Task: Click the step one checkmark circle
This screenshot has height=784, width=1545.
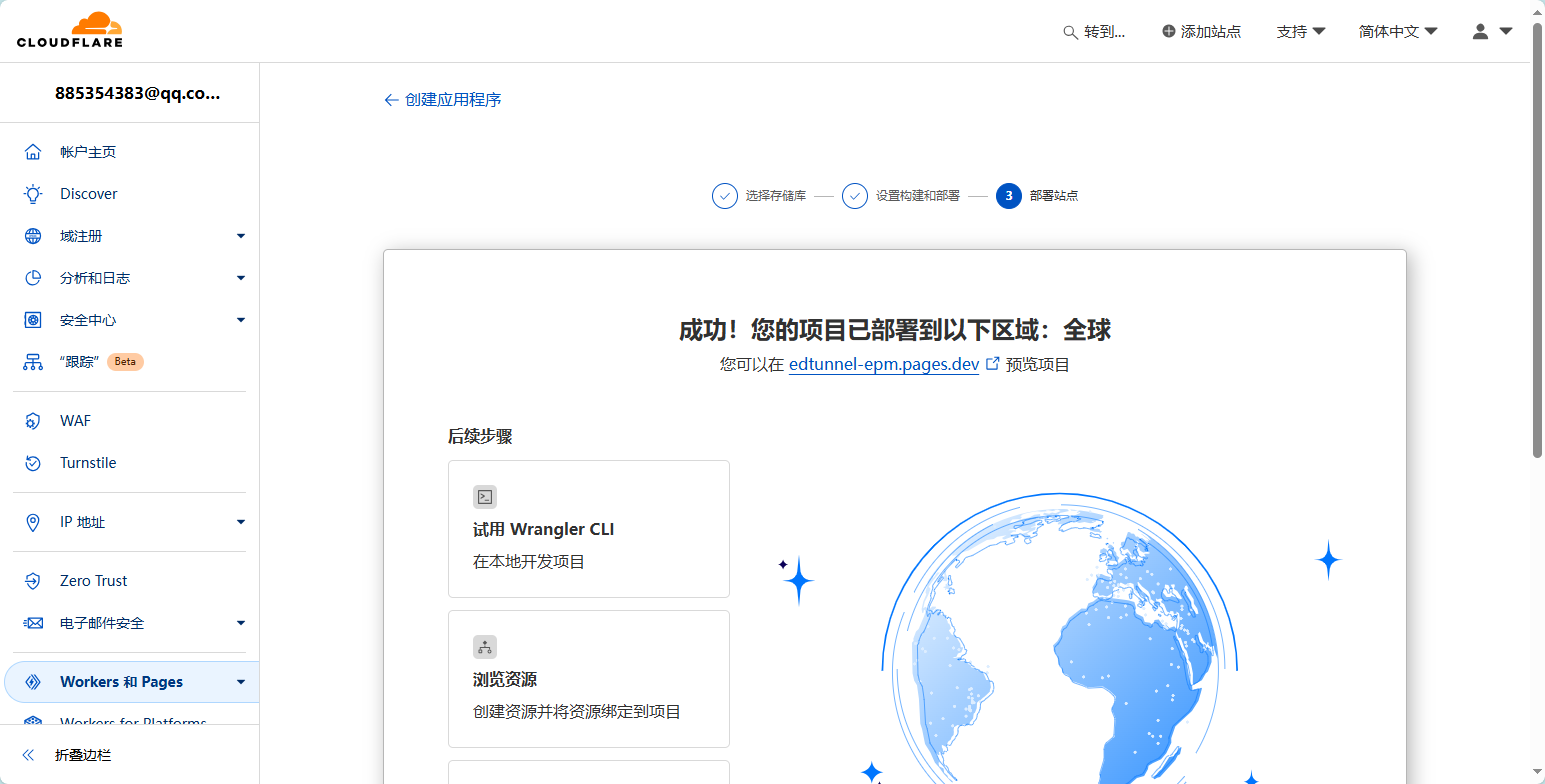Action: pyautogui.click(x=725, y=196)
